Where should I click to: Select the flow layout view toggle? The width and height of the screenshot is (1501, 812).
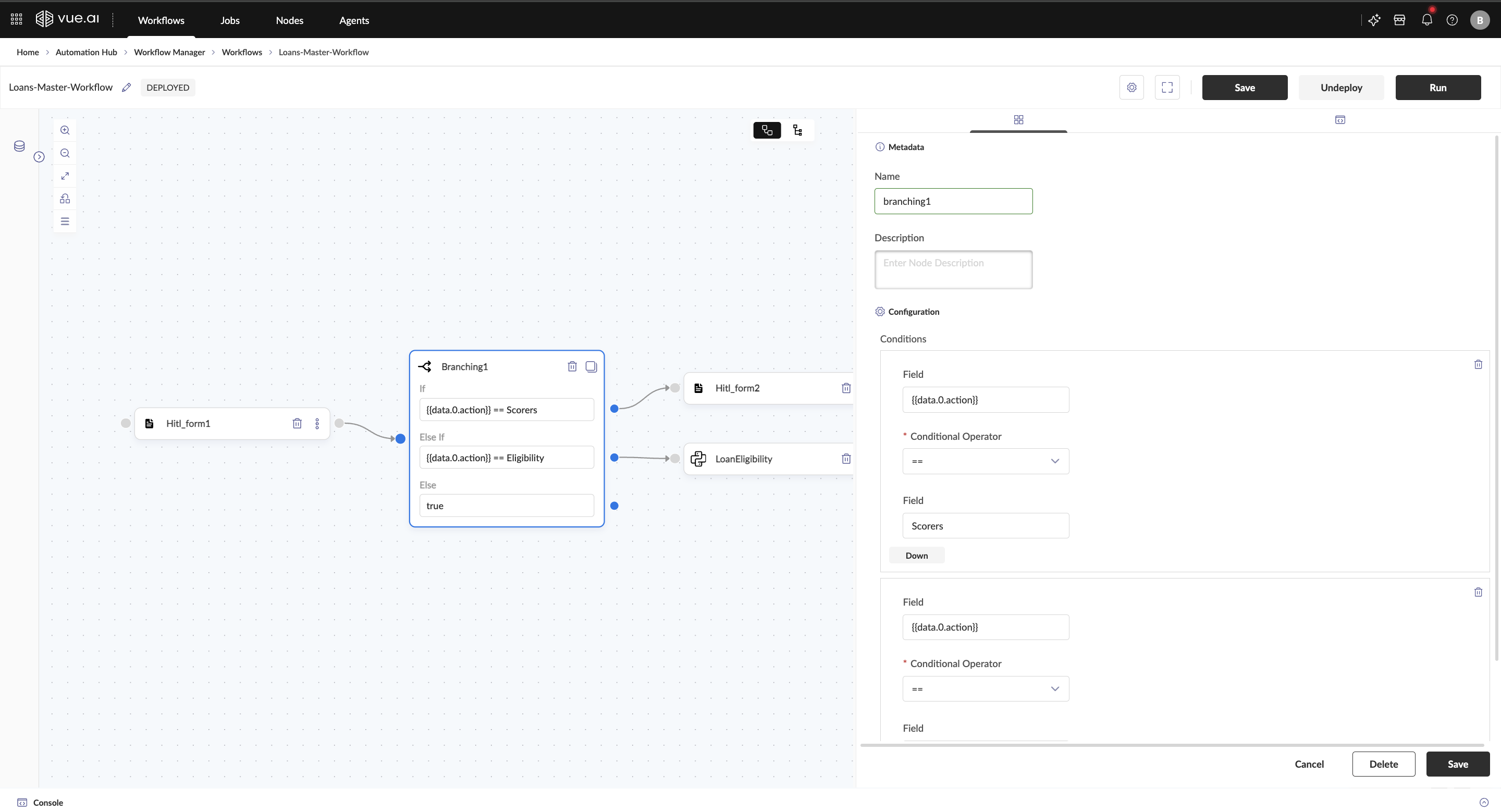click(x=767, y=130)
